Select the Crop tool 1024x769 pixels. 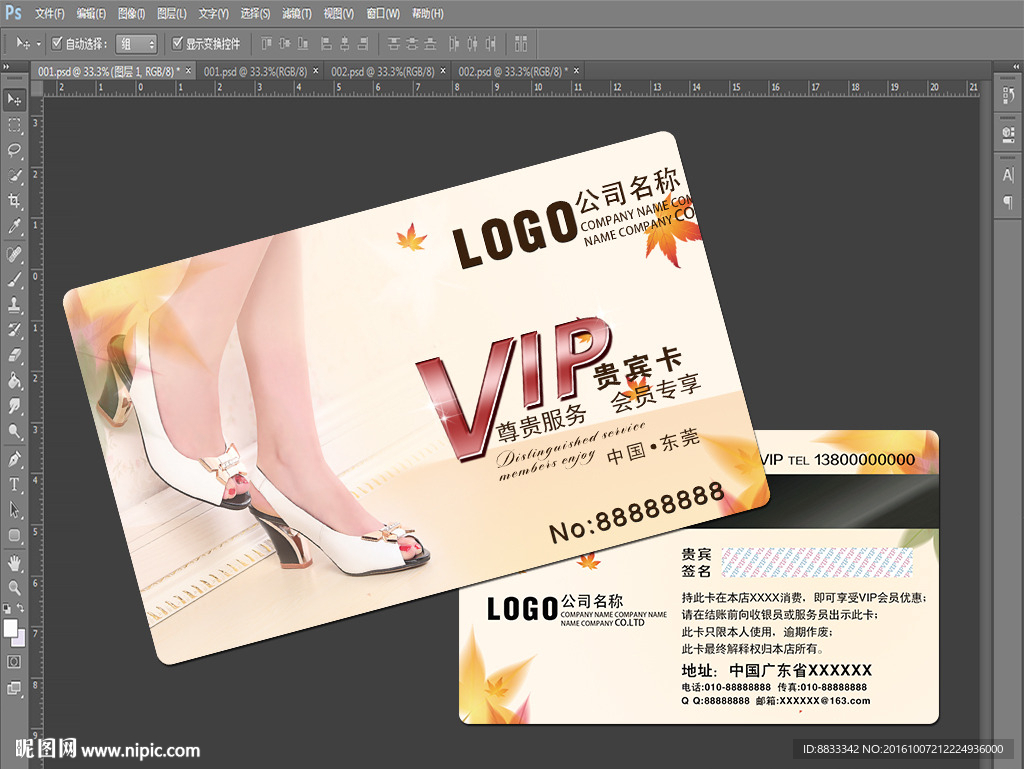[x=14, y=201]
